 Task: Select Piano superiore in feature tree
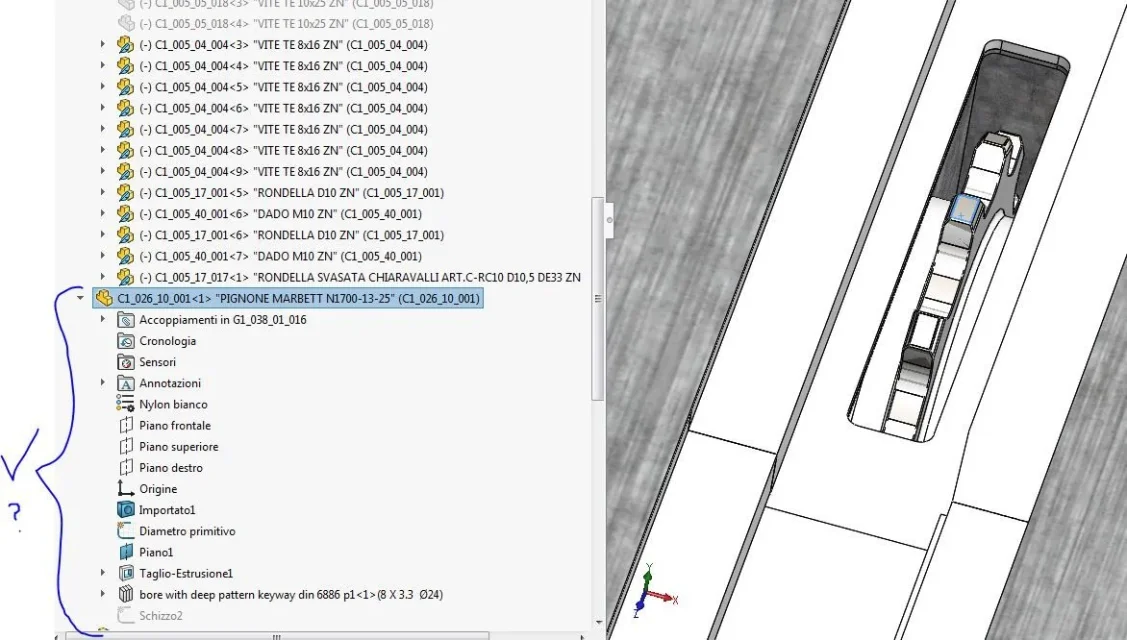pyautogui.click(x=178, y=447)
